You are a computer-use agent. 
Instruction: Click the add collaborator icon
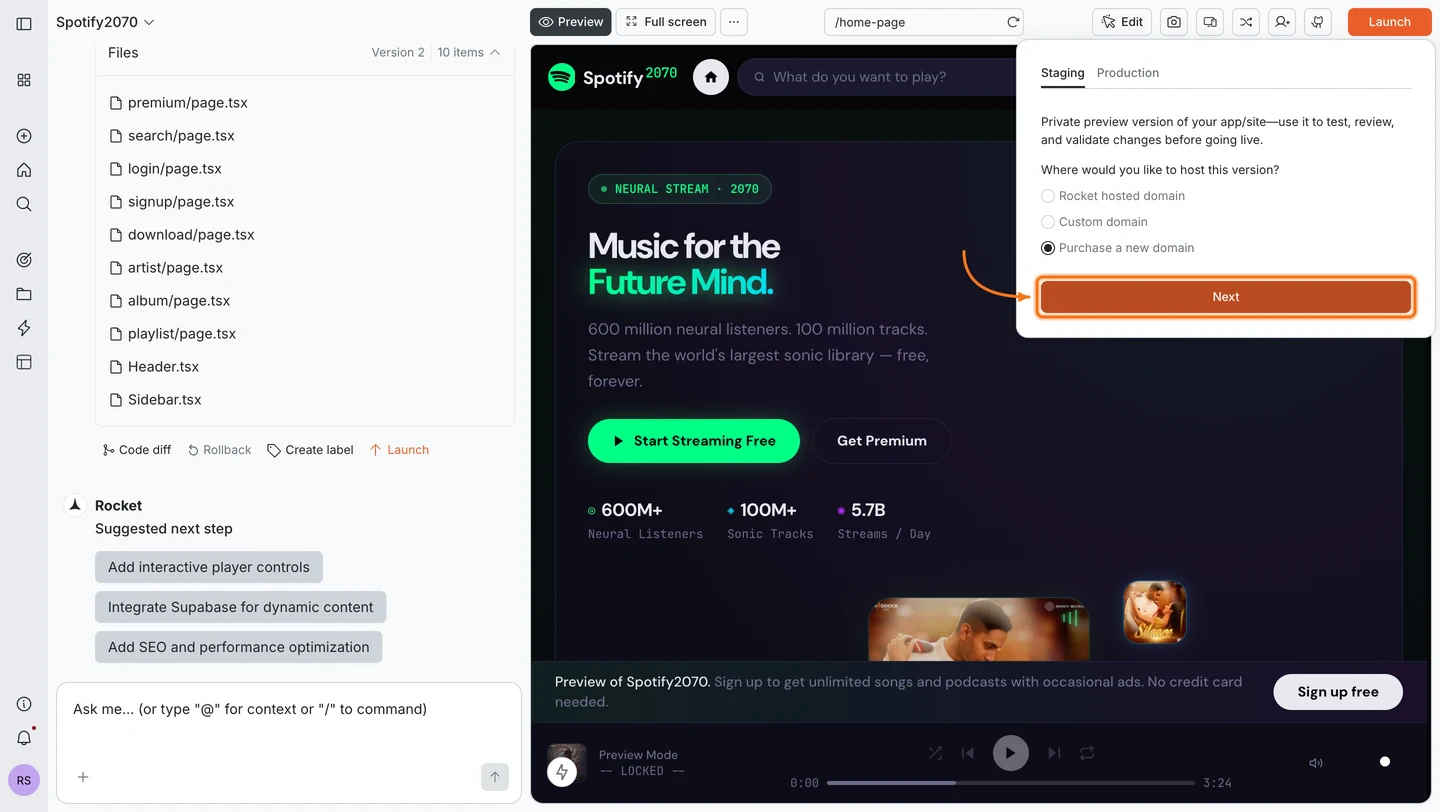coord(1282,22)
